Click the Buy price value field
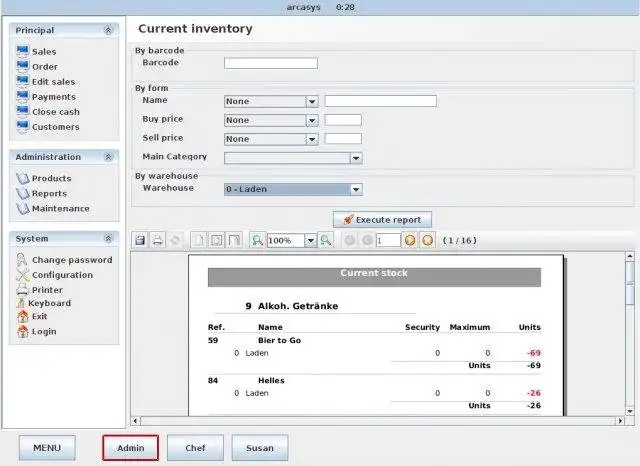This screenshot has height=466, width=640. click(x=343, y=120)
